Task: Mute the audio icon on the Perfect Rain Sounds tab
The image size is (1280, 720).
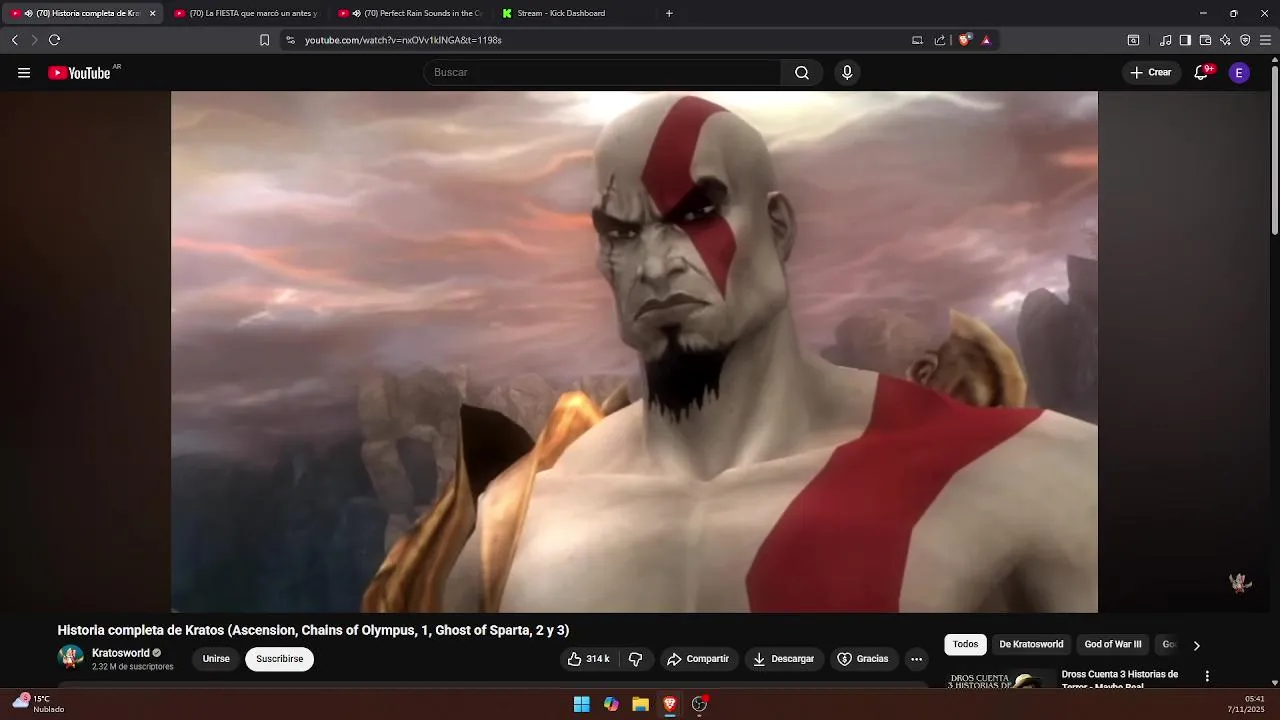Action: 356,13
